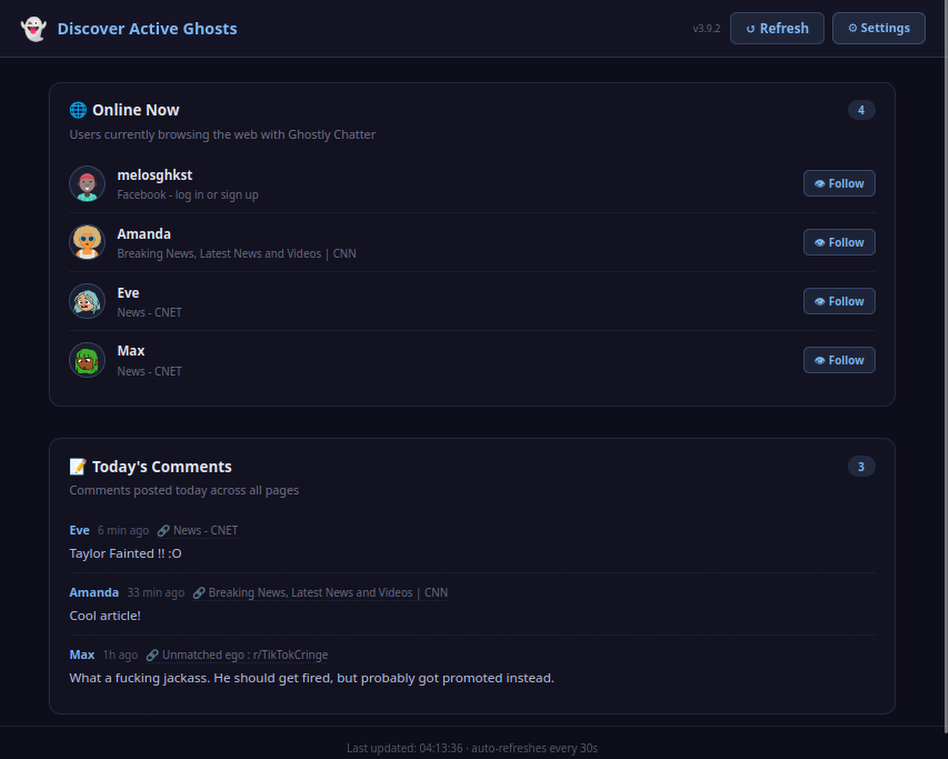Viewport: 948px width, 759px height.
Task: Follow Eve
Action: [839, 301]
